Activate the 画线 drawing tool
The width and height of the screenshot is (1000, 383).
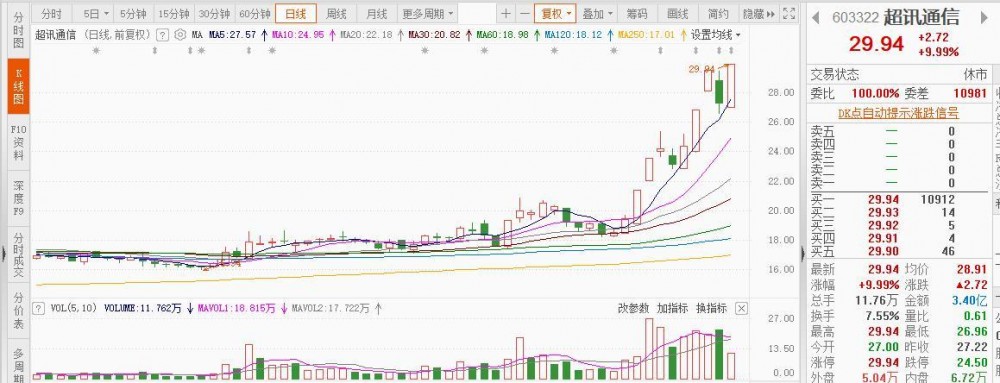point(677,13)
